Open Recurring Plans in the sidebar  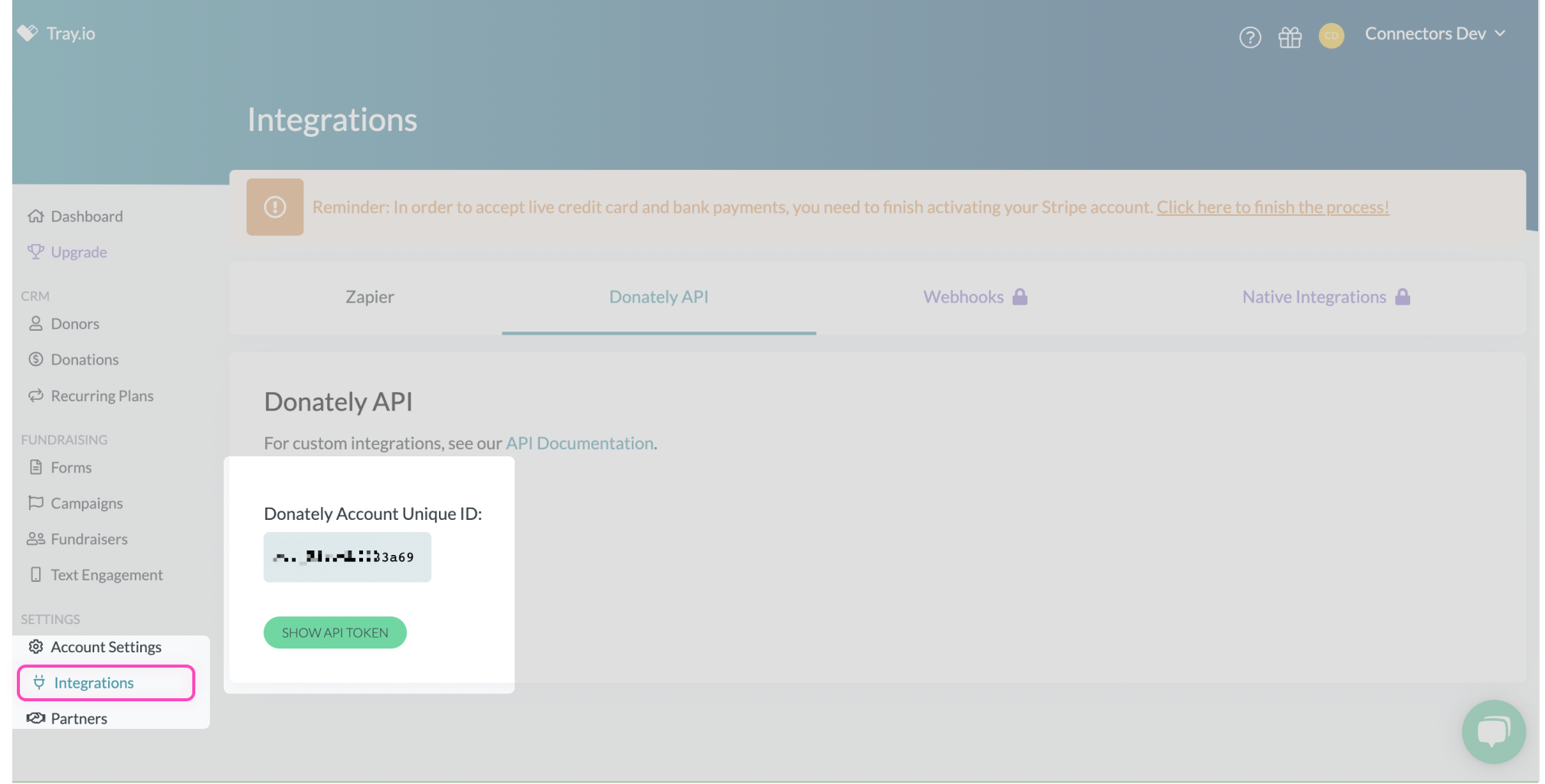point(102,396)
